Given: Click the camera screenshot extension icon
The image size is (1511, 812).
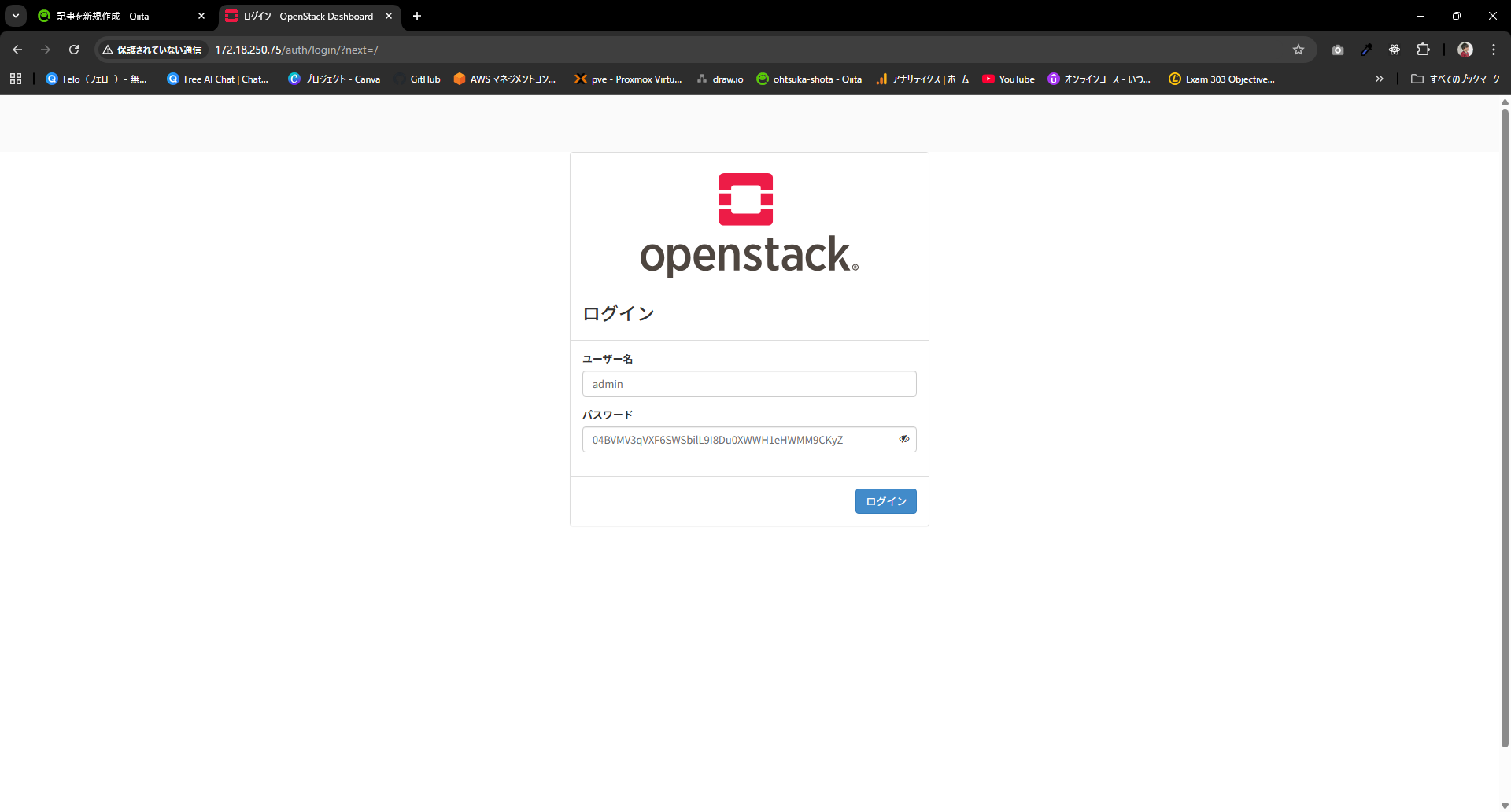Looking at the screenshot, I should click(1338, 50).
